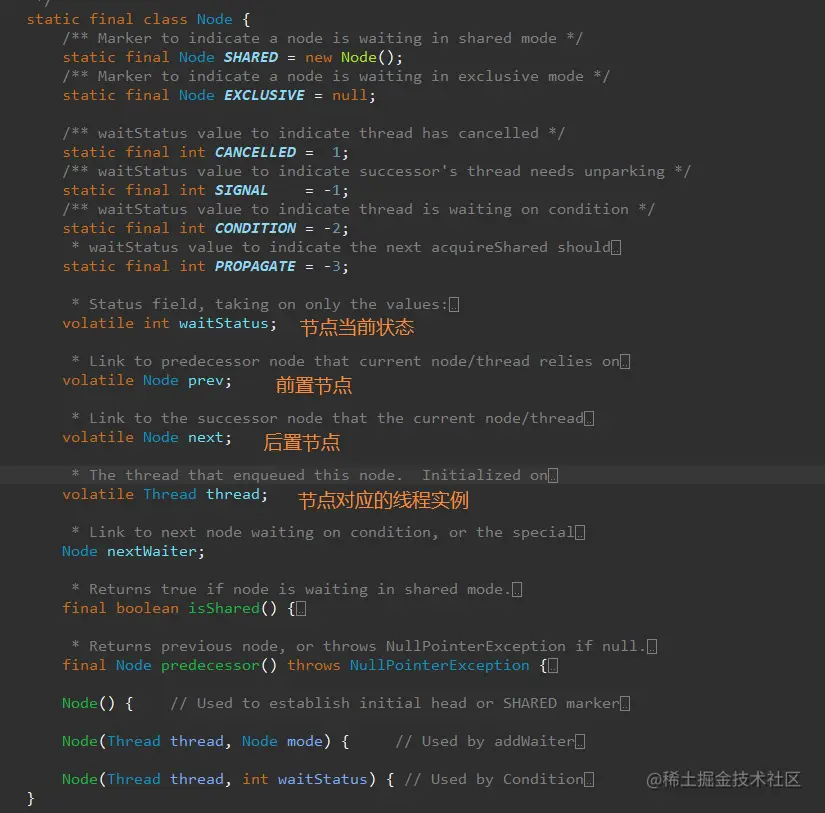The height and width of the screenshot is (813, 825).
Task: Click class name Node in 'class Node {'
Action: click(215, 19)
